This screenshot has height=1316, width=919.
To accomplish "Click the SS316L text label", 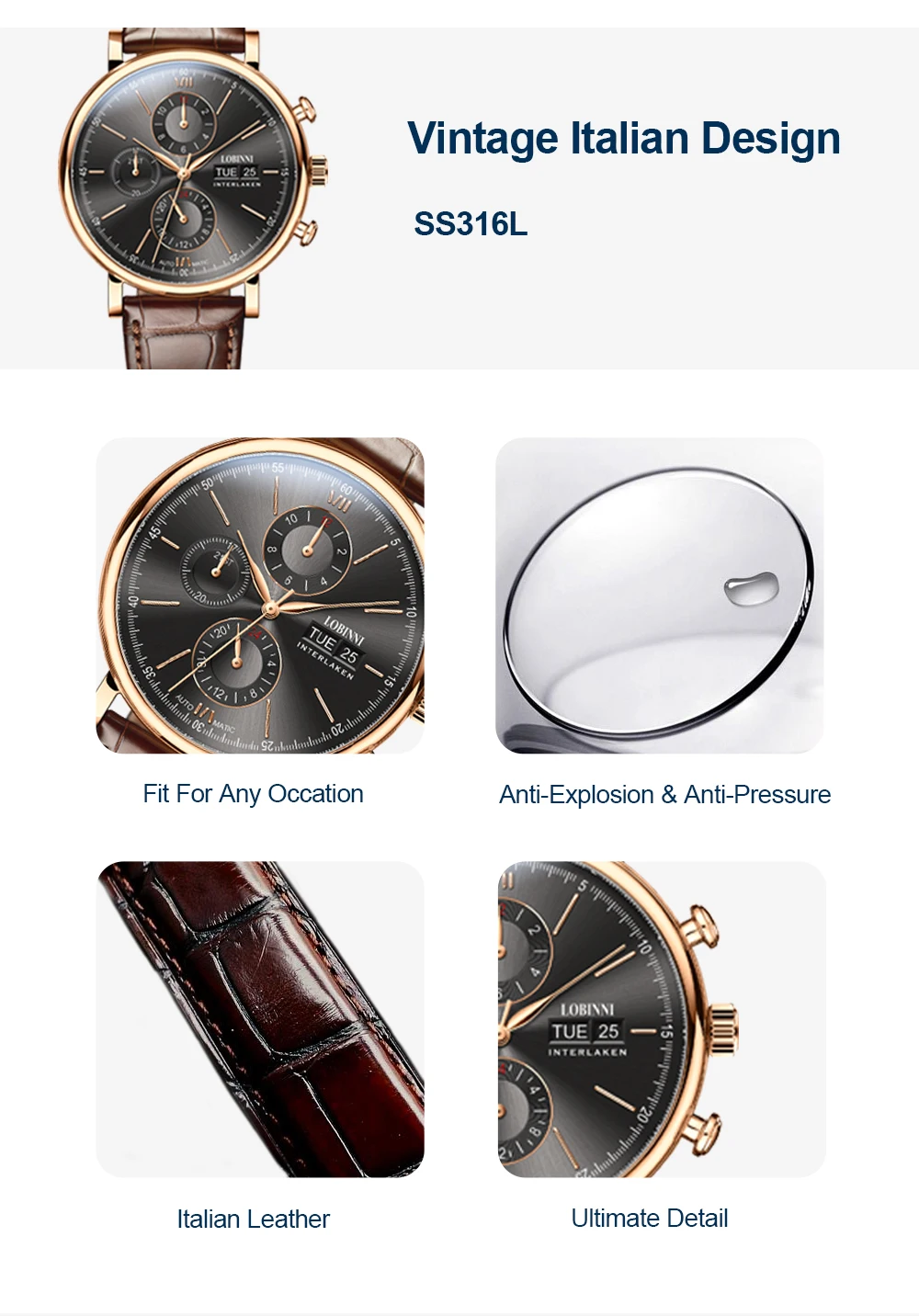I will [471, 223].
